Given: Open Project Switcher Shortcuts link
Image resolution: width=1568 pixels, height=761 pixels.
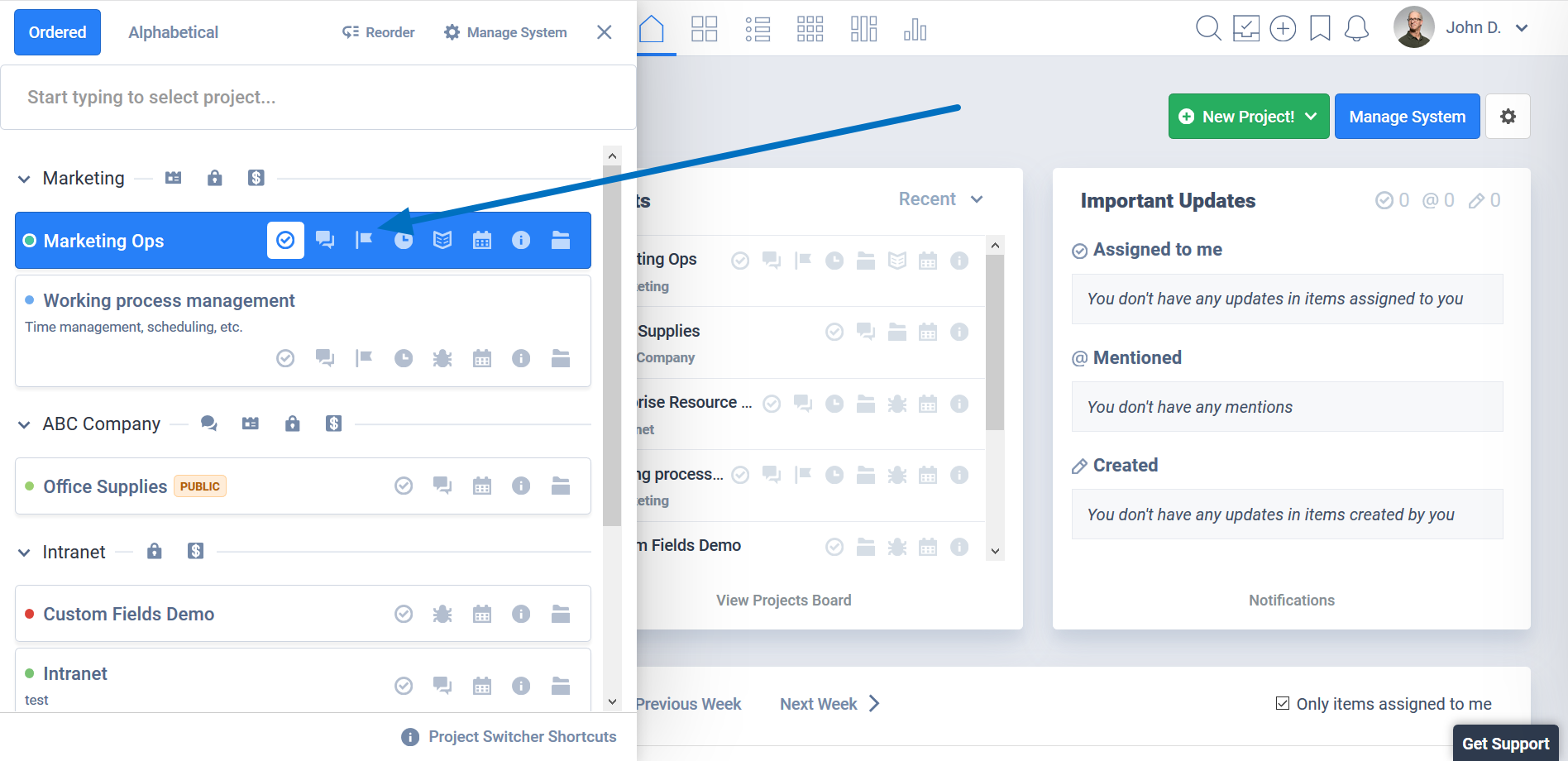Looking at the screenshot, I should (522, 736).
